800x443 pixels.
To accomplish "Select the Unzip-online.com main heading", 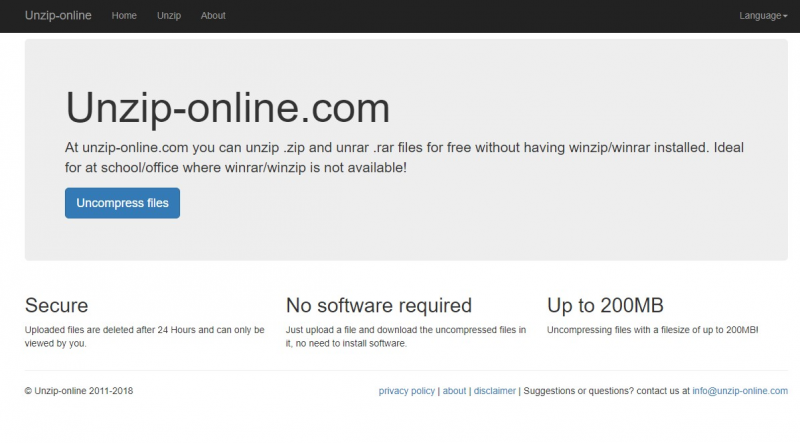I will click(228, 108).
